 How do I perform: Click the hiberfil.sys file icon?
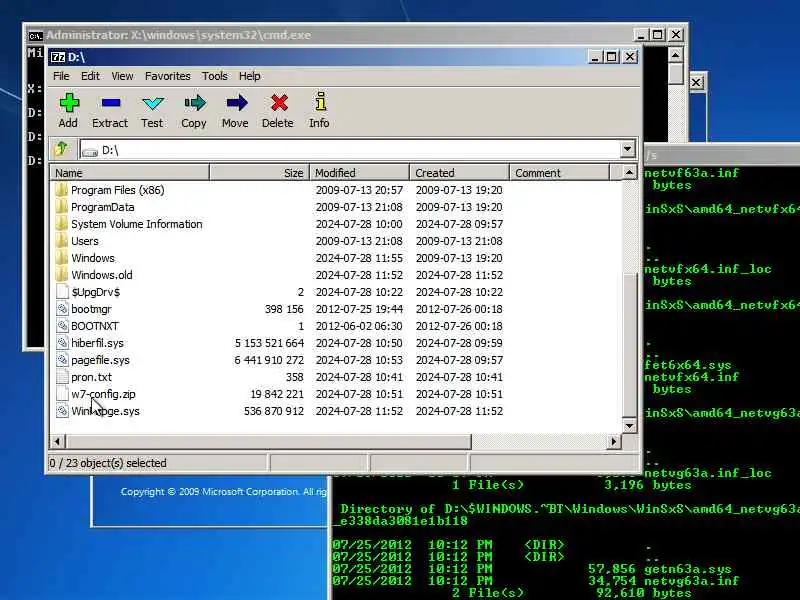pyautogui.click(x=62, y=343)
